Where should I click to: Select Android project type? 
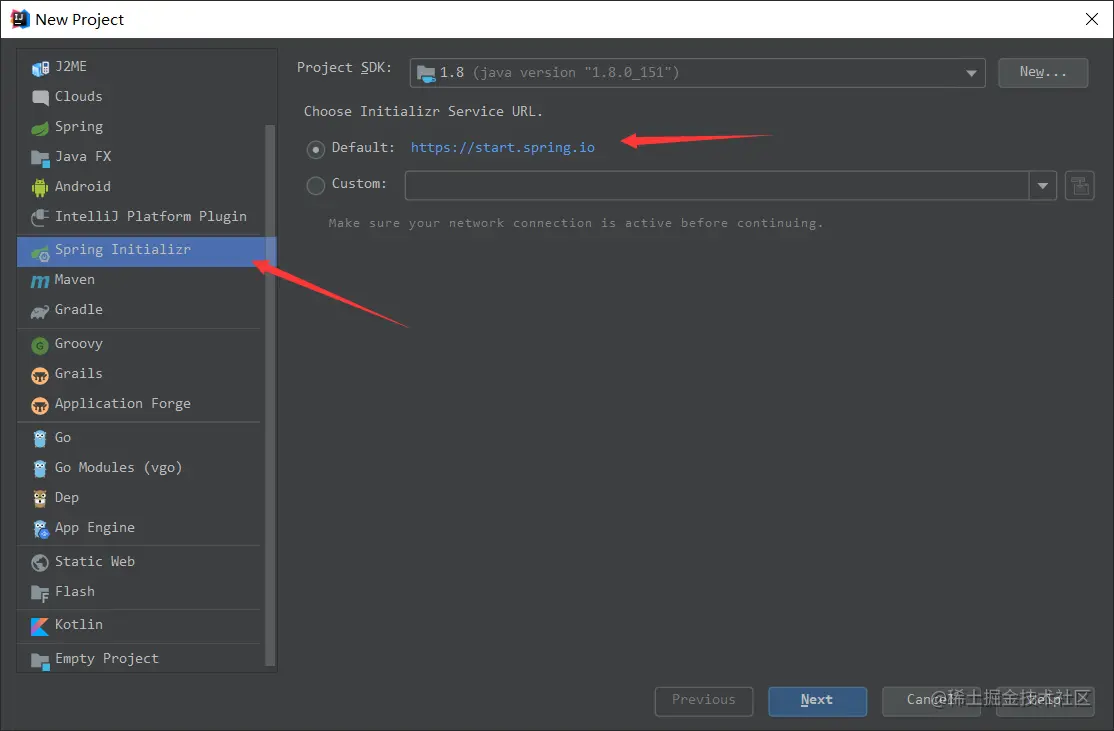139,186
